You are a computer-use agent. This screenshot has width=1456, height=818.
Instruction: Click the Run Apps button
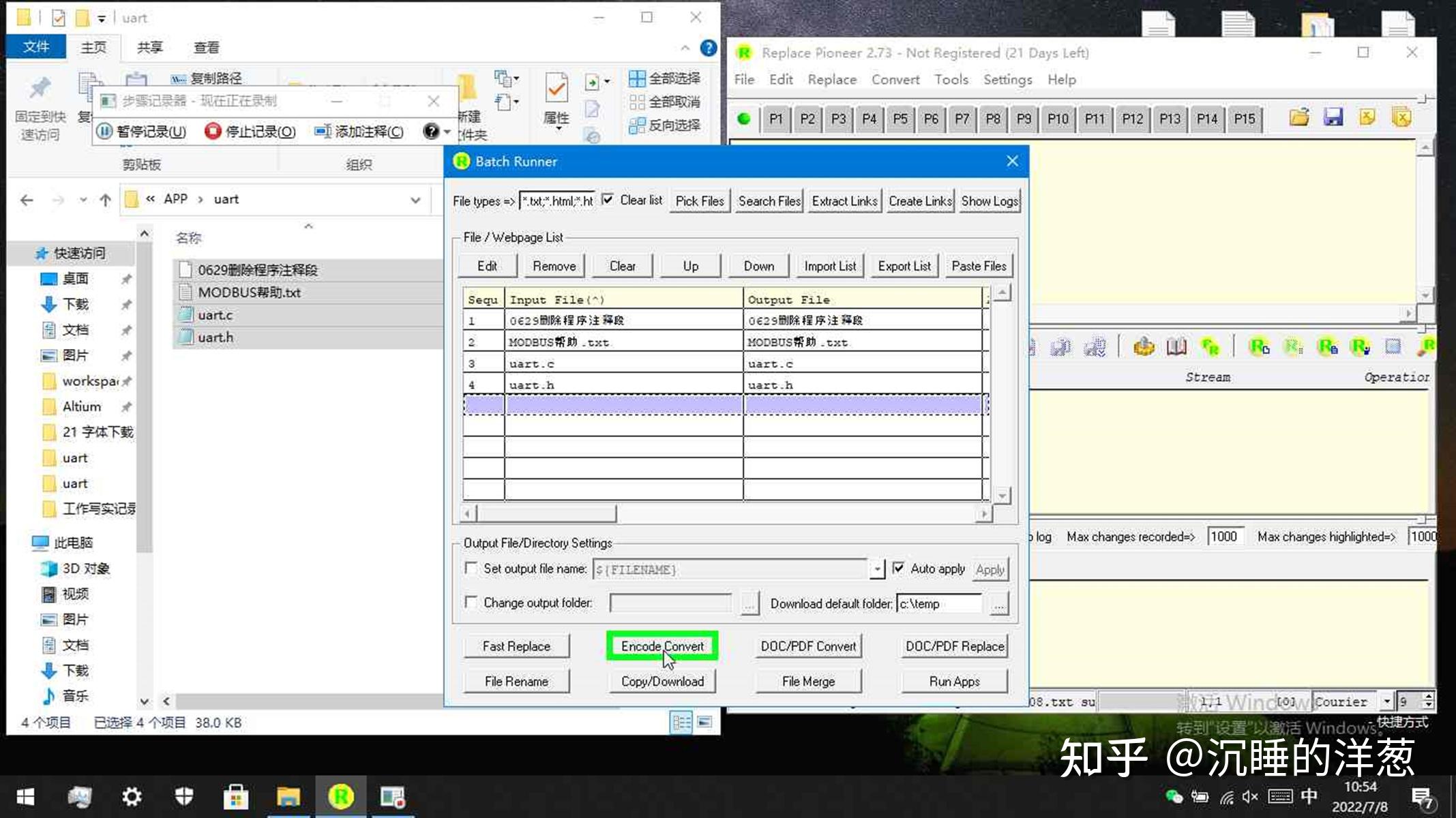pyautogui.click(x=954, y=681)
